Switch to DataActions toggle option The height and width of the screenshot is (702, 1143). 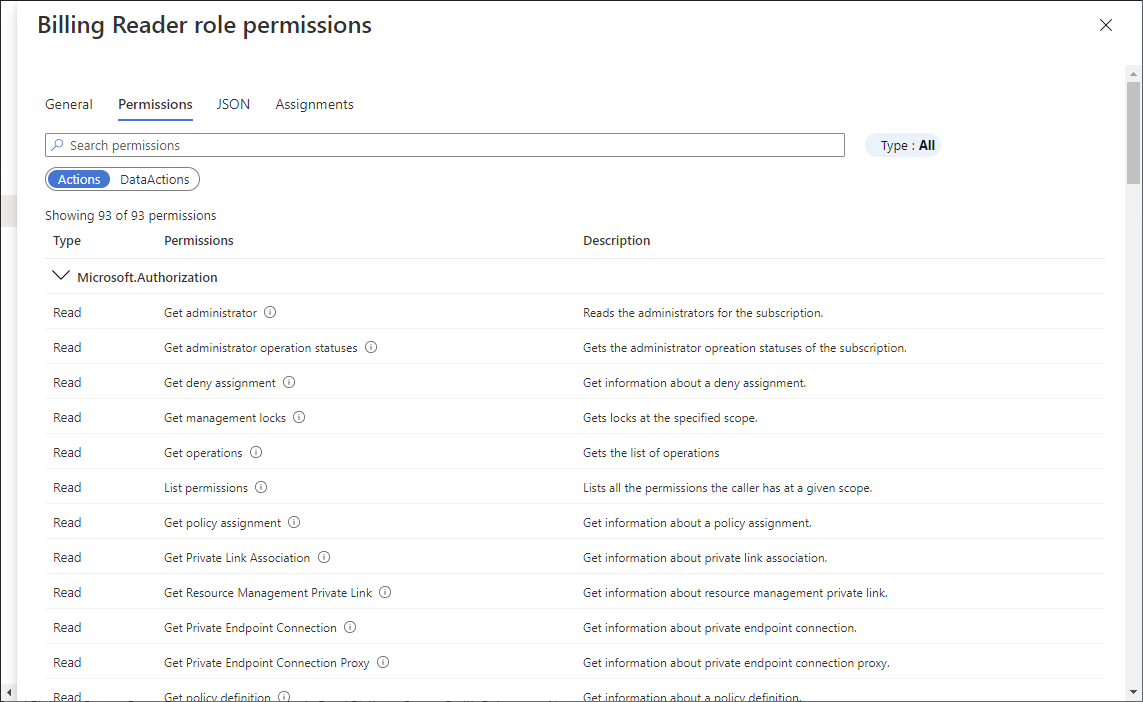pos(155,179)
